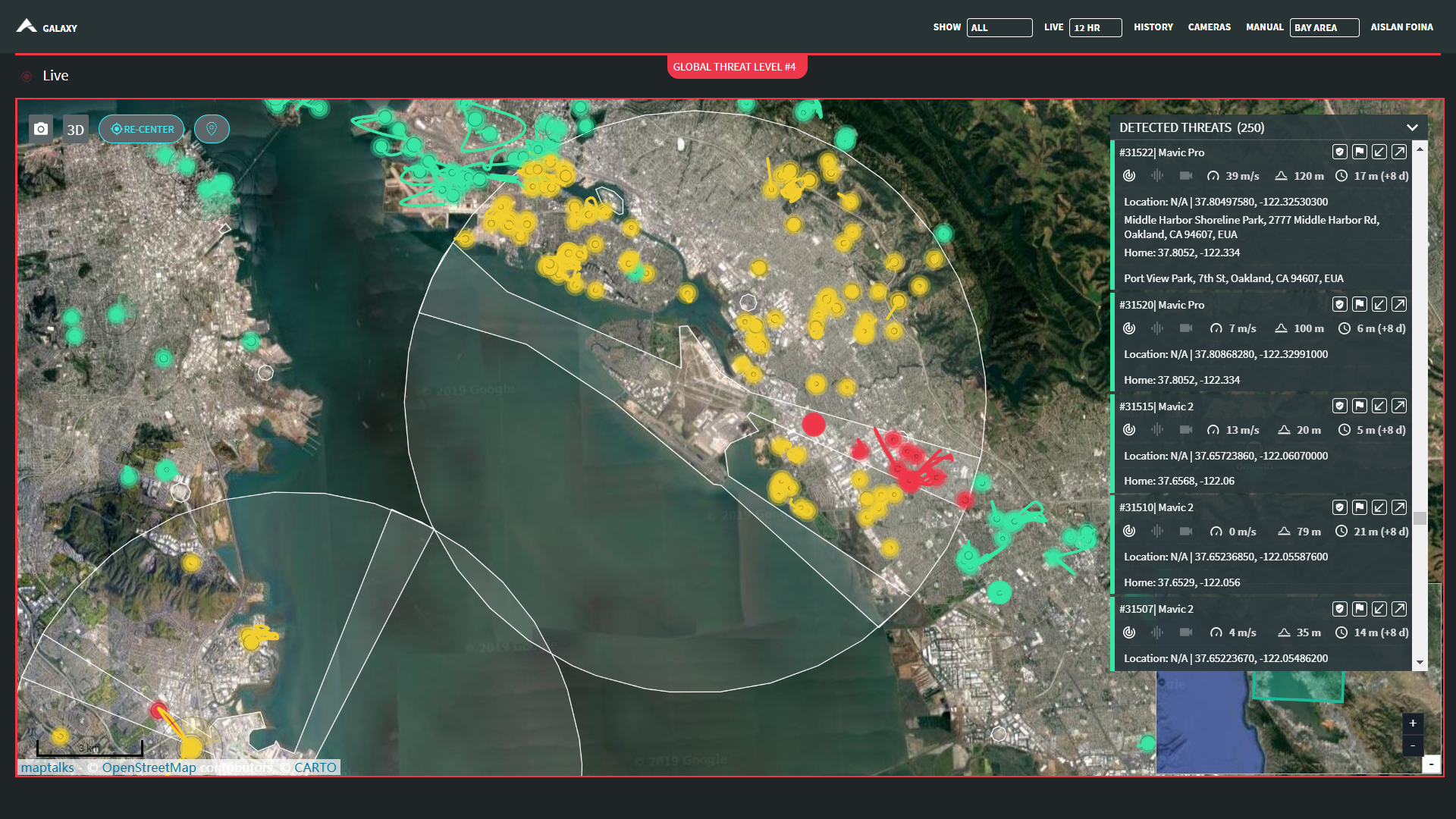Click Port View Park address text
Viewport: 1456px width, 819px height.
[1234, 278]
